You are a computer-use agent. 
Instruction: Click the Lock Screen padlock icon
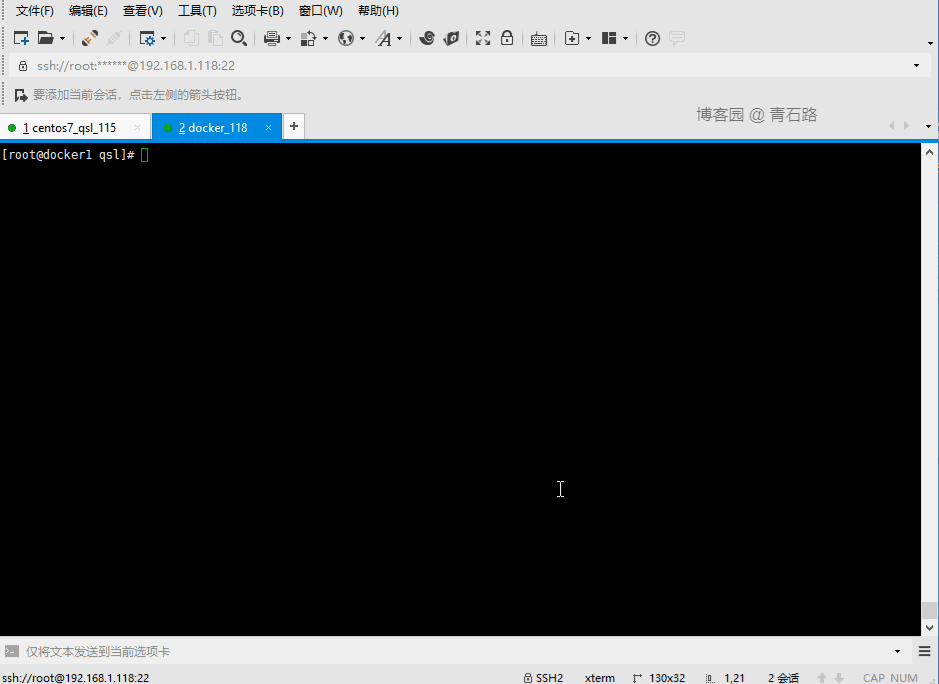point(507,38)
